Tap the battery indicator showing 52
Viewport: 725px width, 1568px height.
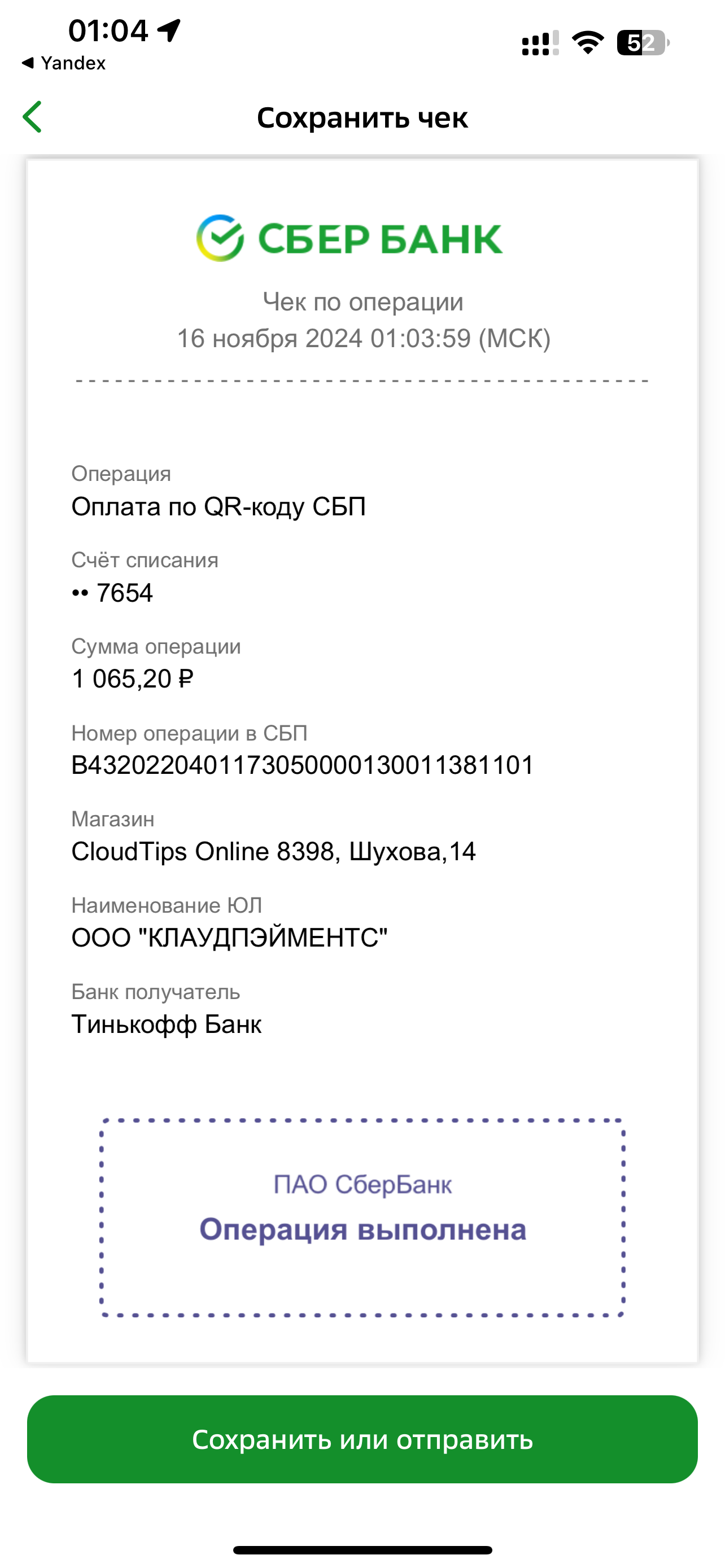[x=643, y=42]
